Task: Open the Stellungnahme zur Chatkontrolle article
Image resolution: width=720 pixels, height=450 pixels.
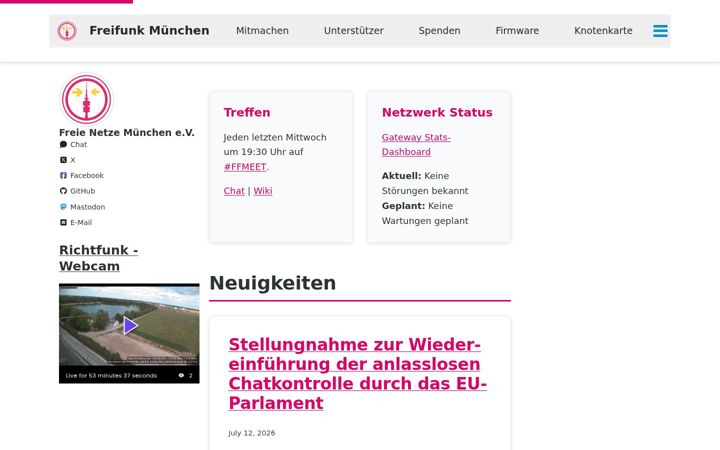Action: tap(358, 374)
